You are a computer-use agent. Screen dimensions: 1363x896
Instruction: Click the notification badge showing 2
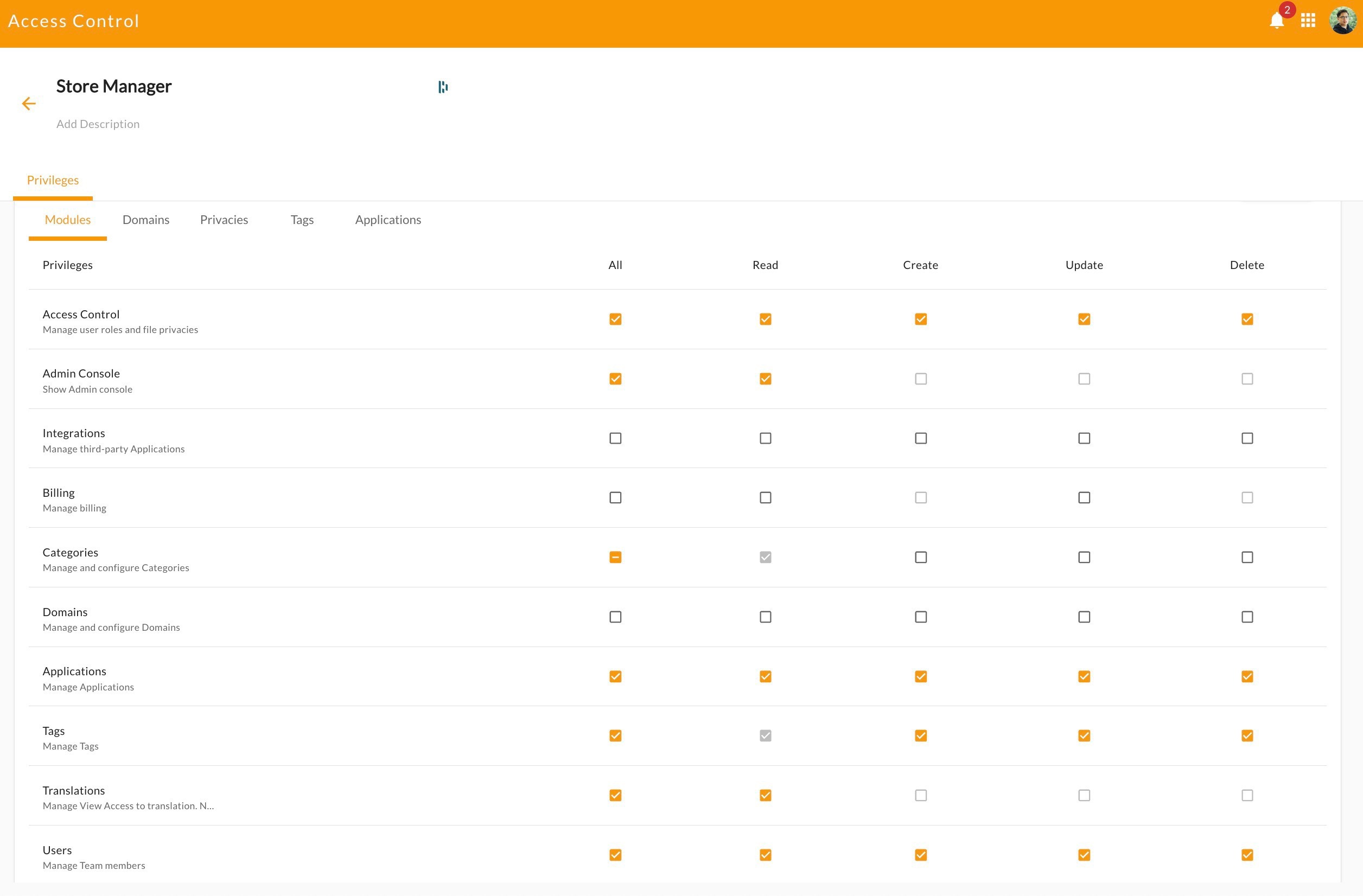[x=1287, y=10]
